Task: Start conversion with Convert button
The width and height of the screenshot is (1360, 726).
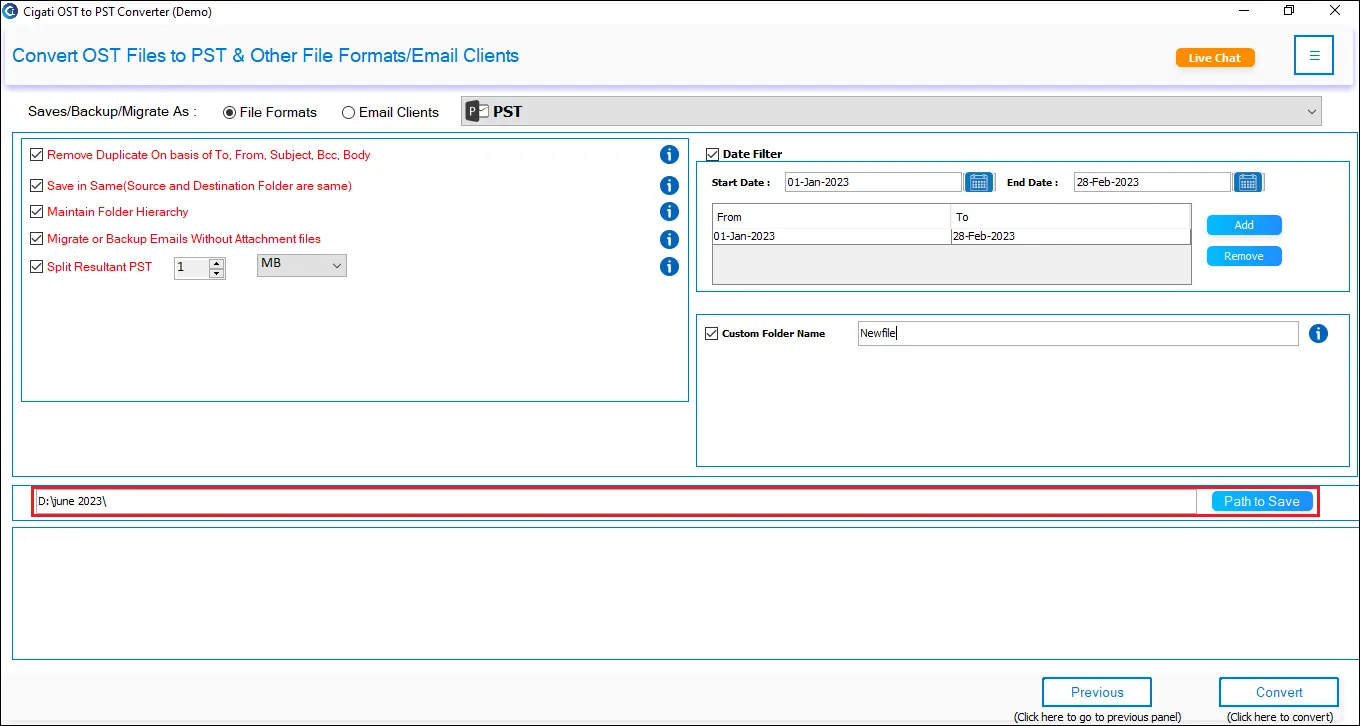Action: [x=1279, y=692]
